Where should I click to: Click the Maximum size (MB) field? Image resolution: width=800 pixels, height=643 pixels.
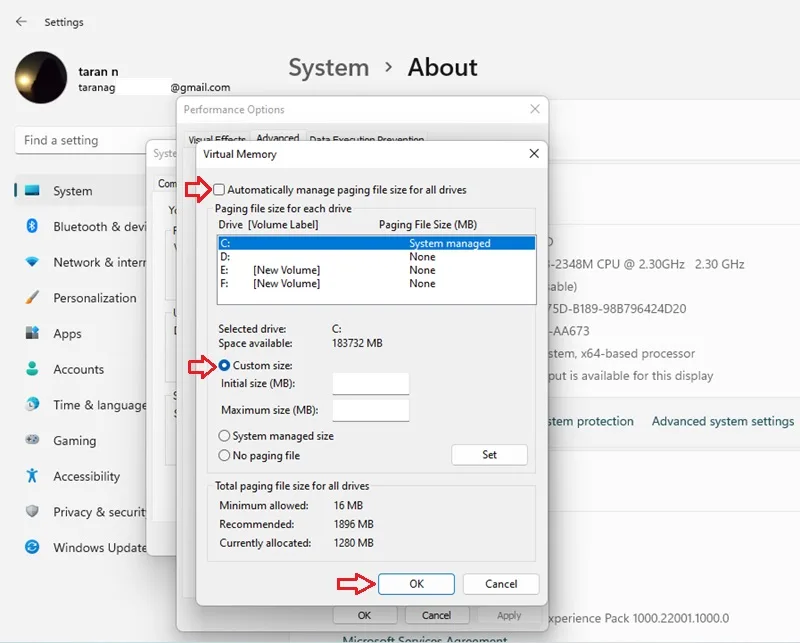click(371, 410)
